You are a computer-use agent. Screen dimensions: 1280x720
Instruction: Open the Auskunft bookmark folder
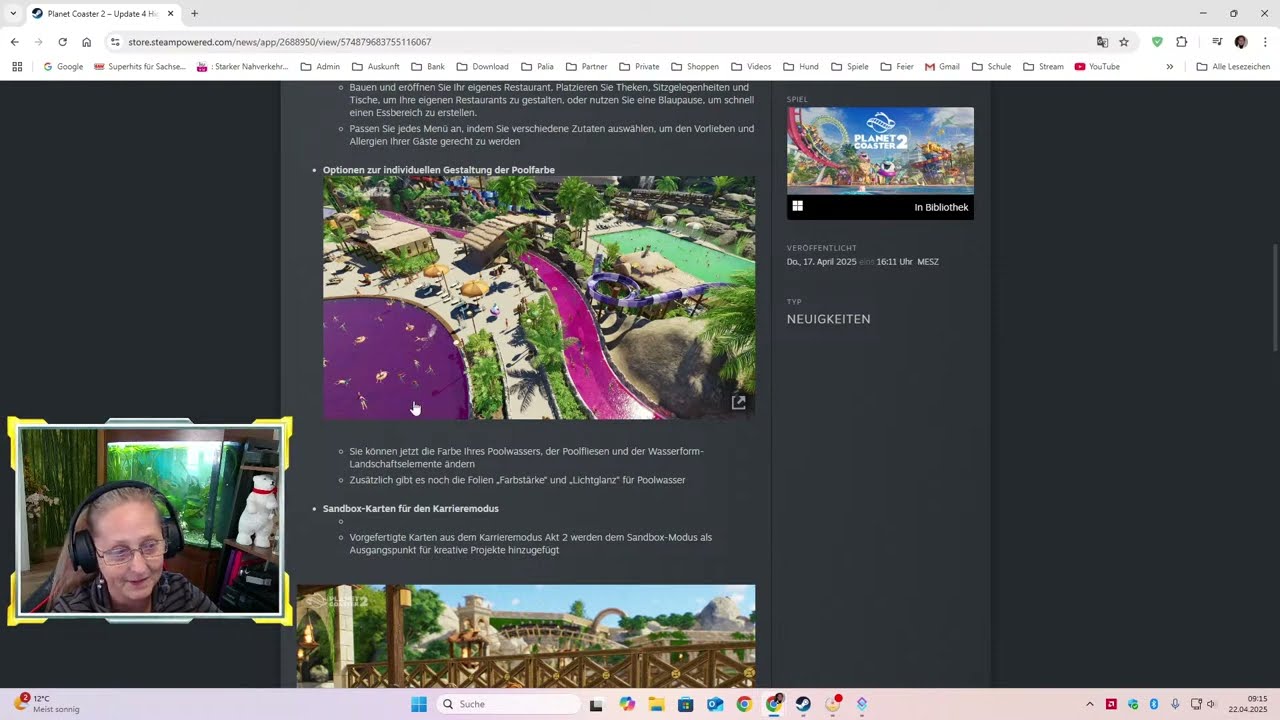376,67
